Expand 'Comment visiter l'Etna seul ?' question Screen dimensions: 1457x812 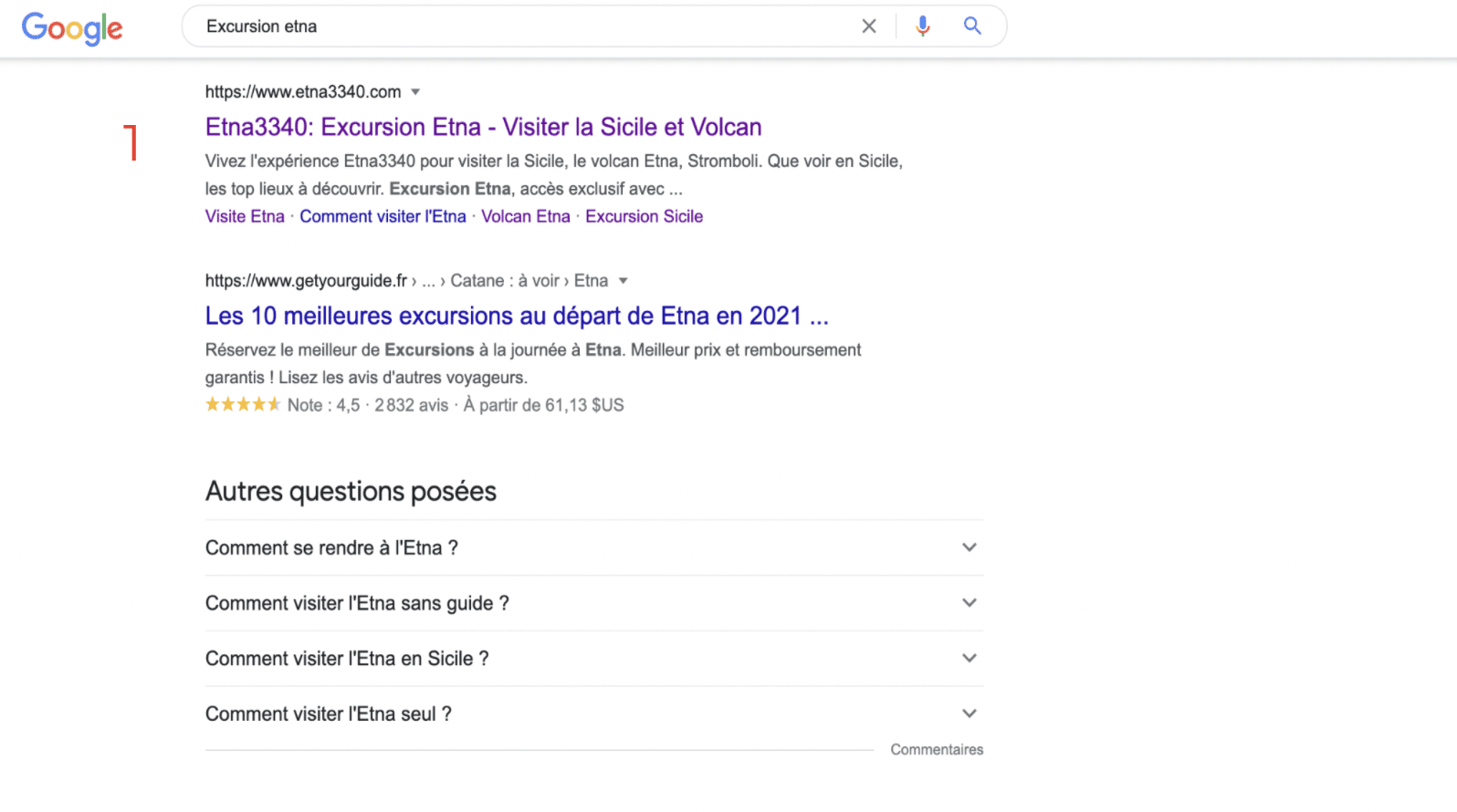pos(594,714)
